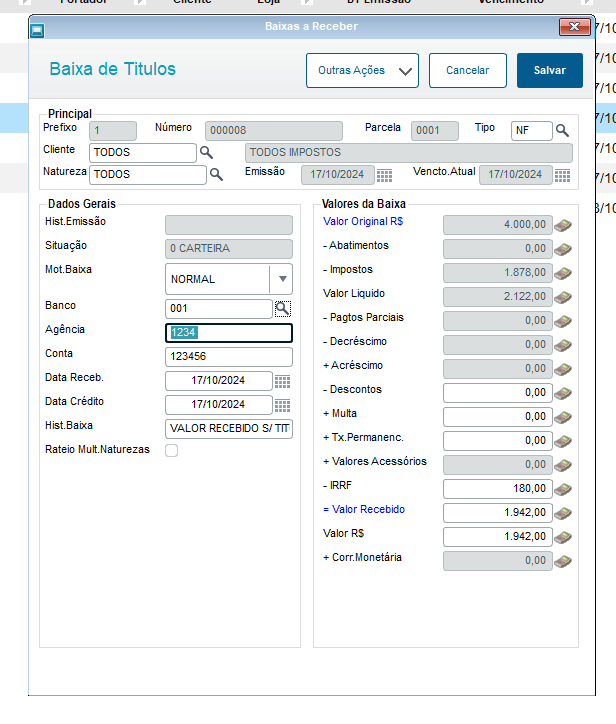Click the Valor Recebido value field

(x=497, y=513)
